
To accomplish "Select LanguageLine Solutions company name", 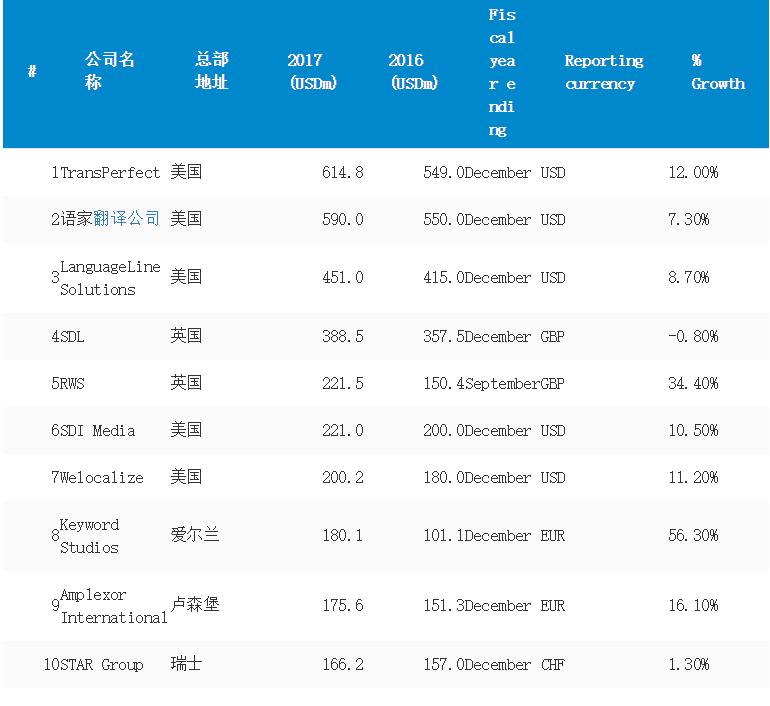I will click(x=110, y=278).
